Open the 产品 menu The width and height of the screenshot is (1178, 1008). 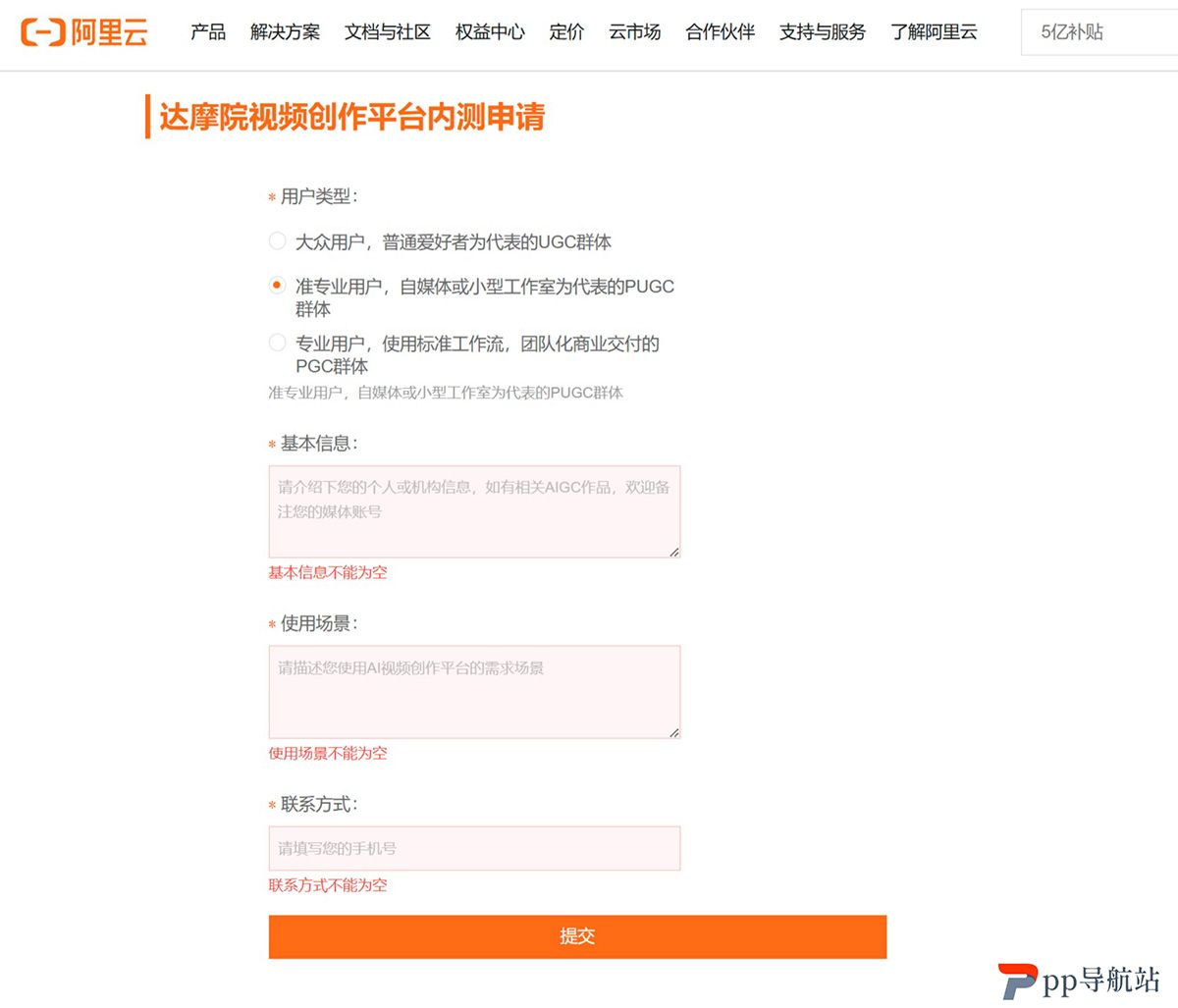pyautogui.click(x=208, y=32)
